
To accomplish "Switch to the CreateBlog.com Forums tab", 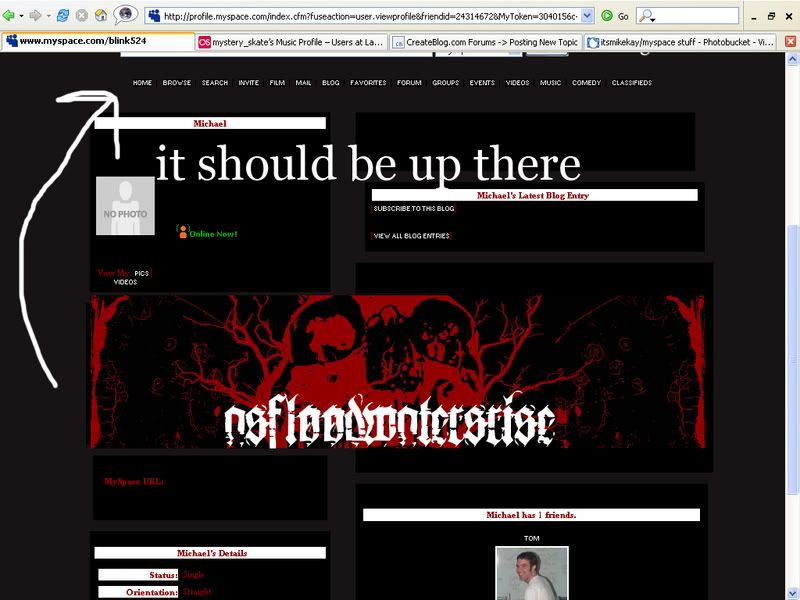I will pyautogui.click(x=484, y=42).
